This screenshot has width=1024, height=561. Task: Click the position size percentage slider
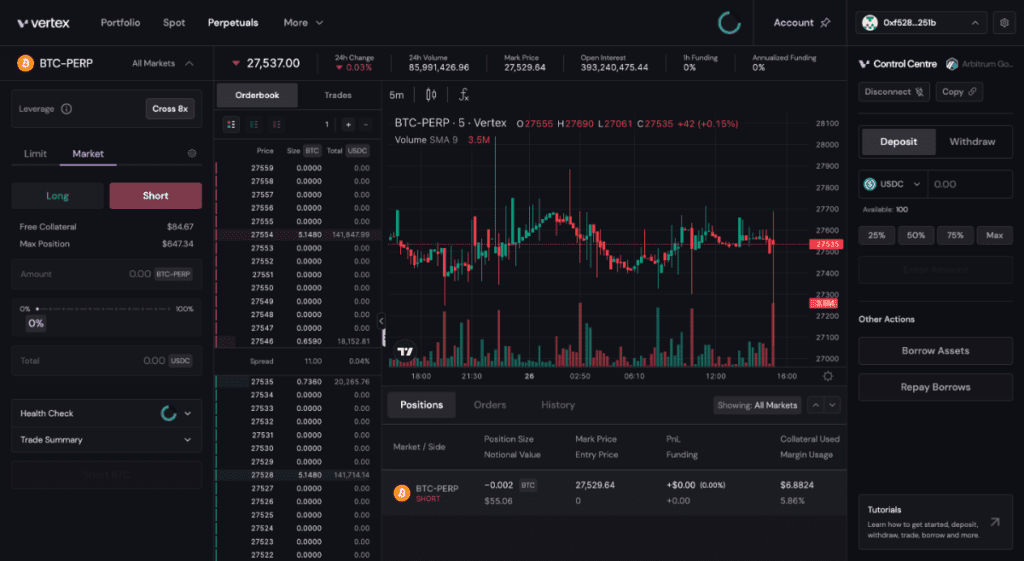(103, 309)
